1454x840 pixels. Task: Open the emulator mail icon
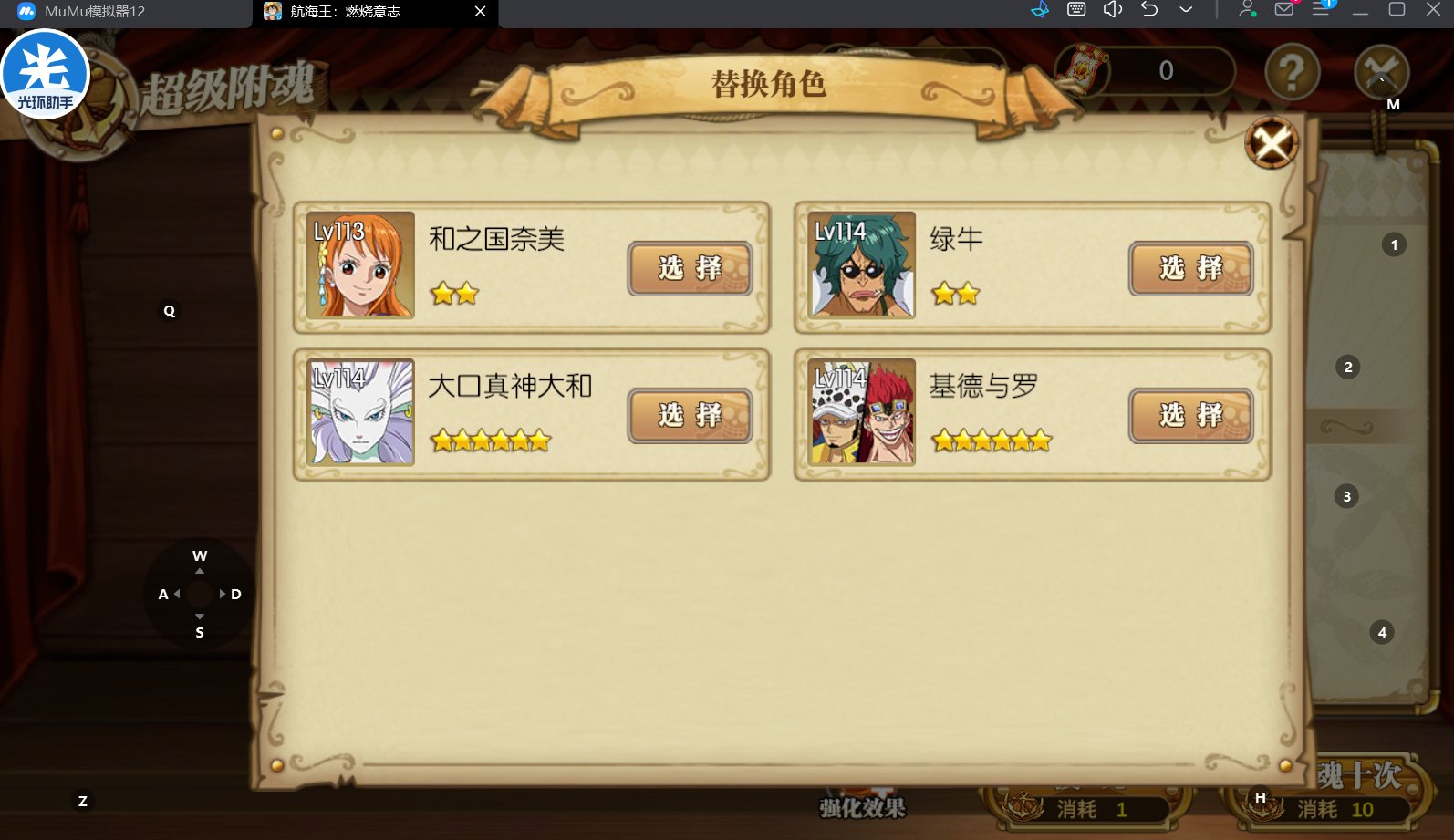[1284, 10]
